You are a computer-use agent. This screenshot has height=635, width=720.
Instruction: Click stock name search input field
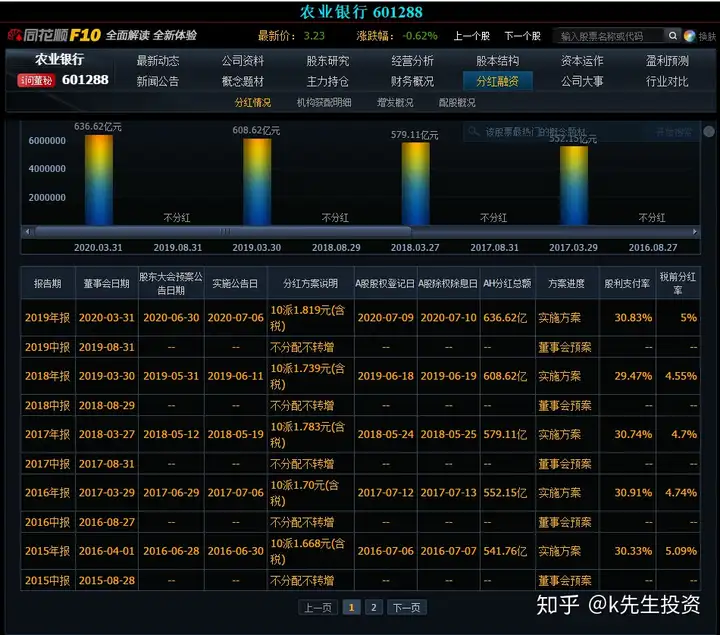click(x=609, y=36)
